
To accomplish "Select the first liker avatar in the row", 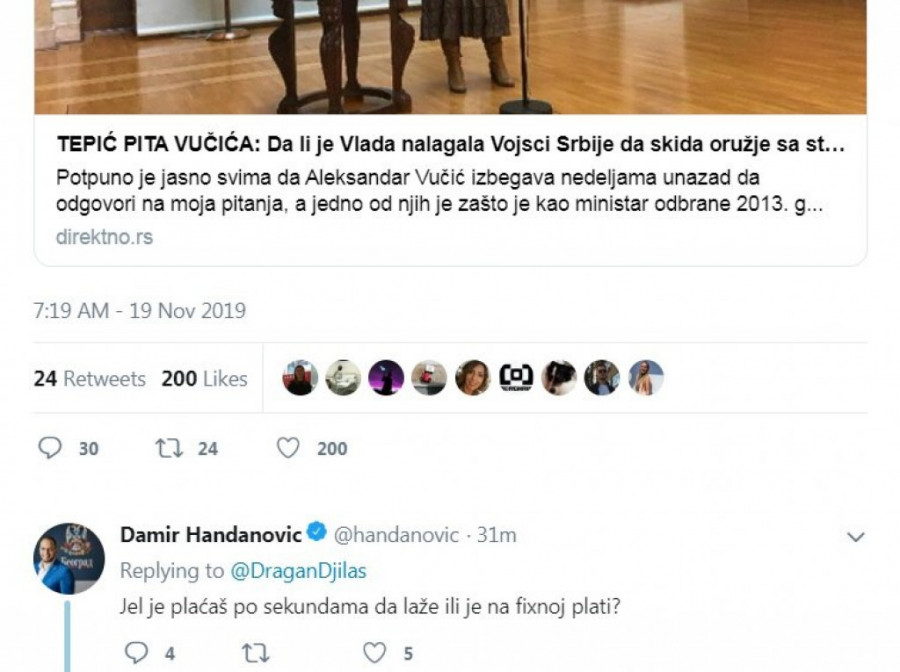I will point(300,378).
